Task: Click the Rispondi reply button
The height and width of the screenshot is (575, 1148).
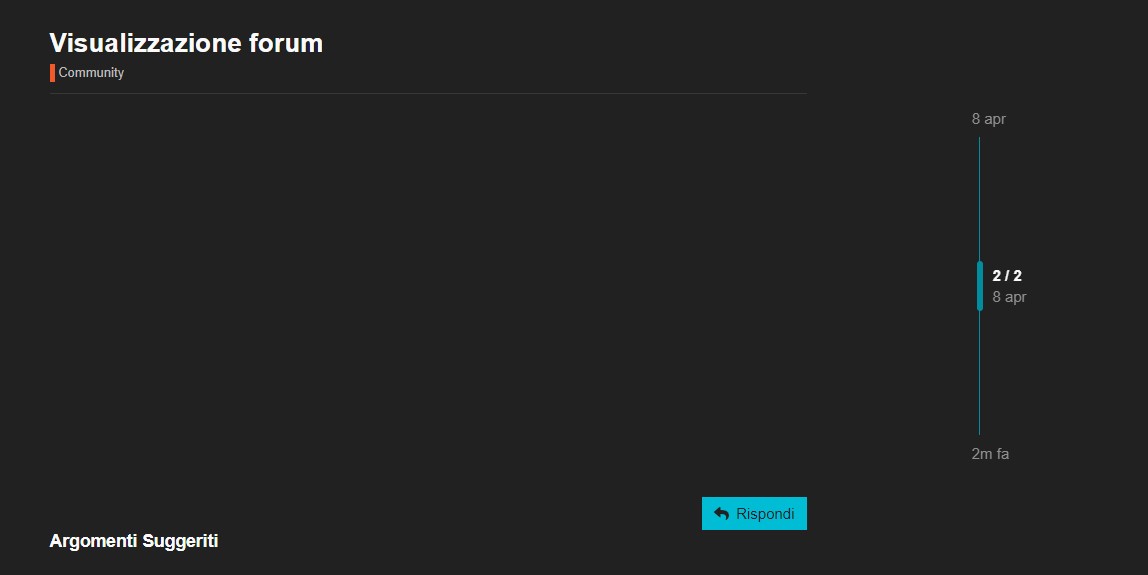Action: pos(754,513)
